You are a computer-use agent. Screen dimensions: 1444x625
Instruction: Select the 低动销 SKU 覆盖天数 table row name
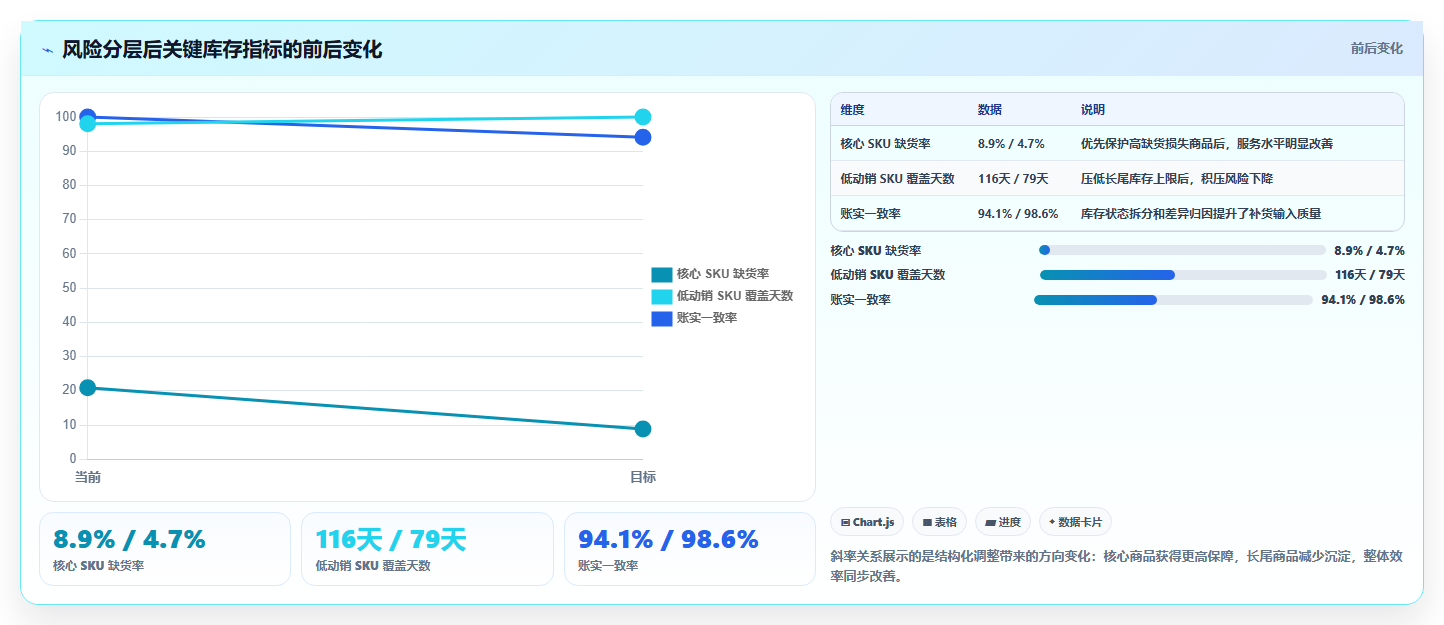point(897,179)
